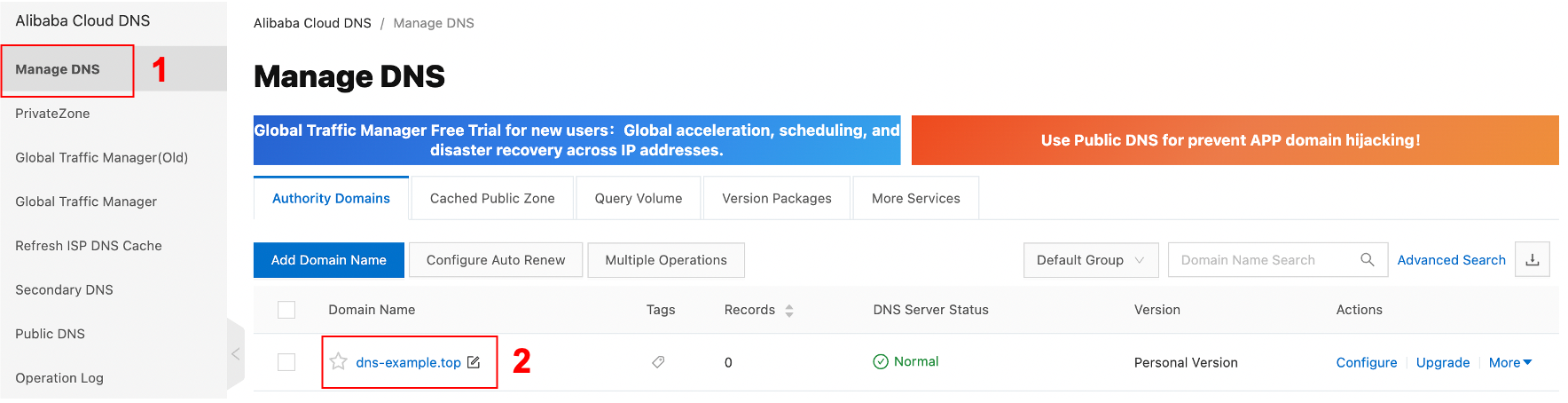Viewport: 1568px width, 403px height.
Task: Click the DNS Server Status column header
Action: [x=930, y=310]
